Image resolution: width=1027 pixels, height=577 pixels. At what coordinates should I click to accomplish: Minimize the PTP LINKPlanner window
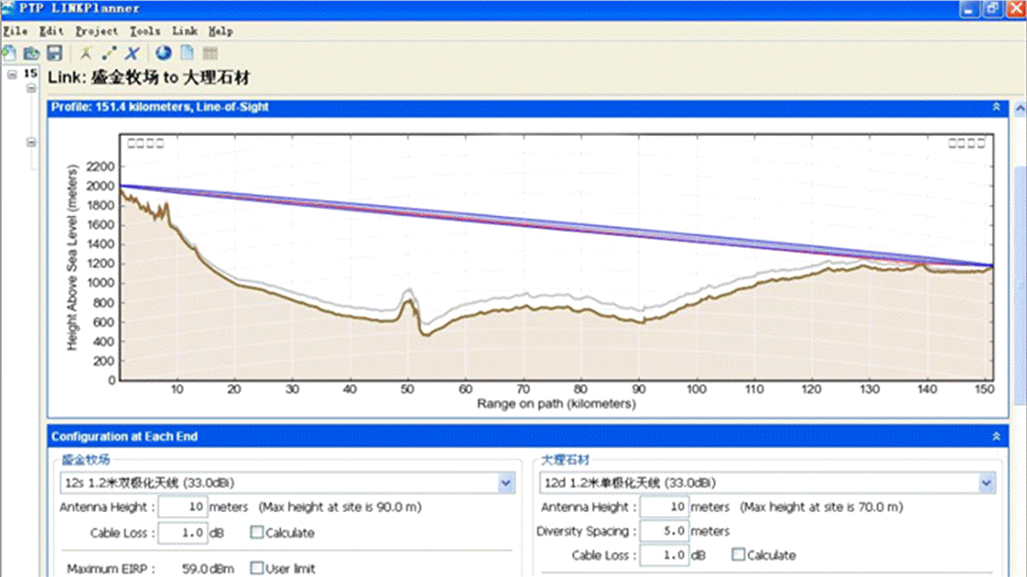click(x=969, y=9)
